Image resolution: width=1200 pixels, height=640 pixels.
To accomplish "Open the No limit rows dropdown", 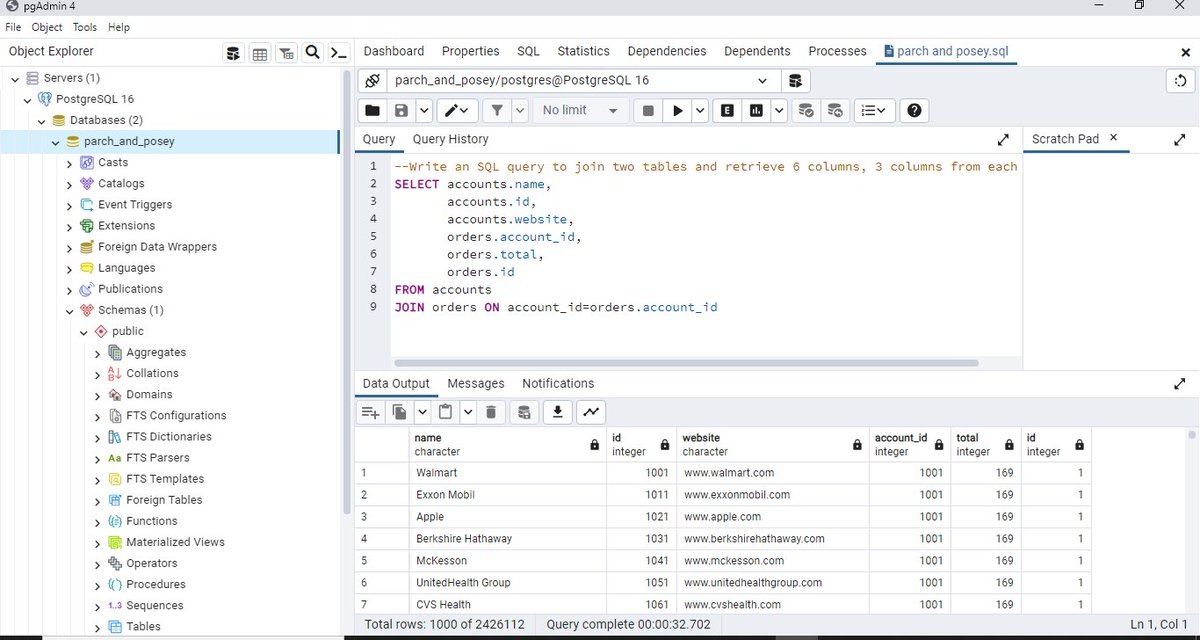I will (x=581, y=110).
